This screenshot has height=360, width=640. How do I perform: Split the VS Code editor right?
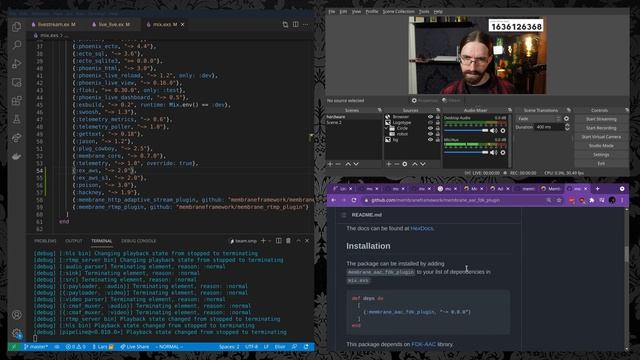(x=296, y=24)
